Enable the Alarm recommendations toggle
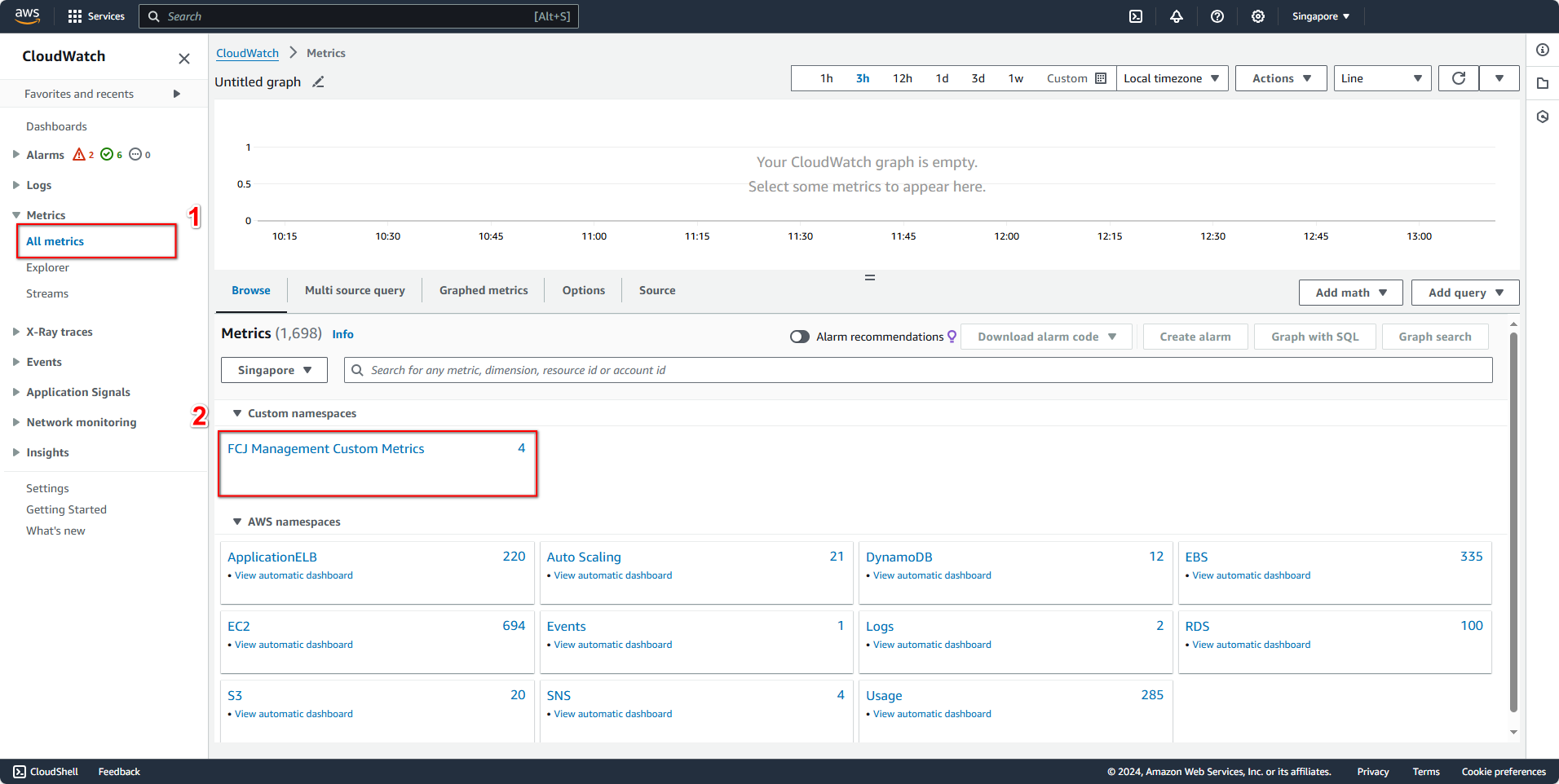 799,337
